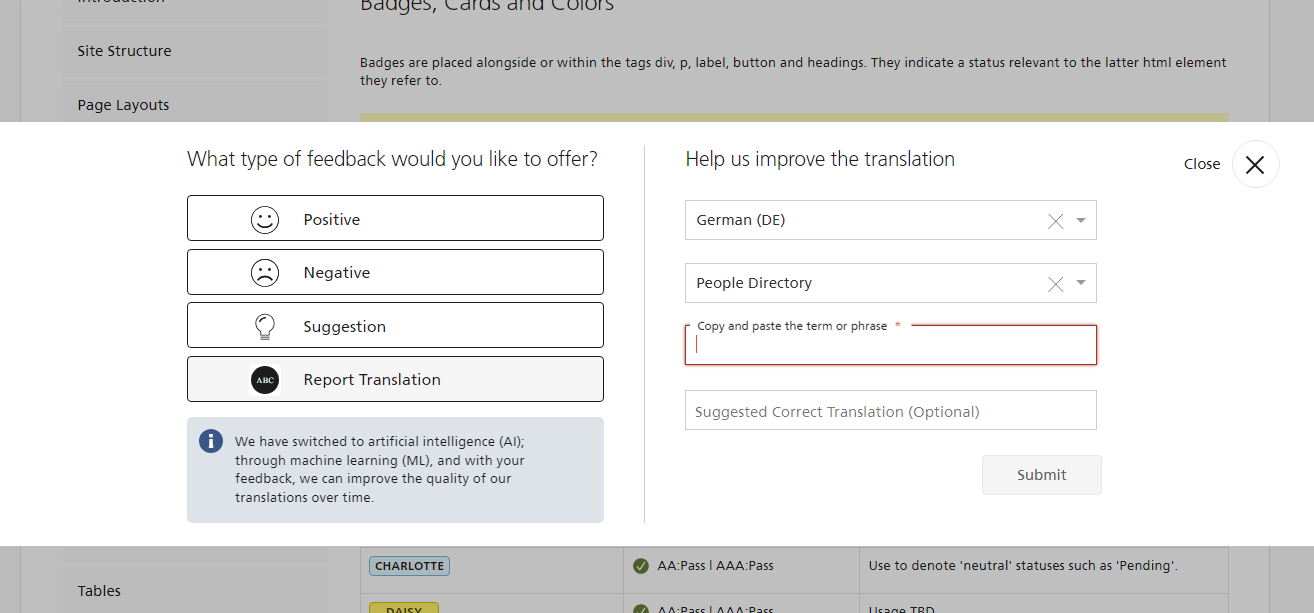The width and height of the screenshot is (1314, 613).
Task: Click the Suggested Correct Translation field
Action: point(890,411)
